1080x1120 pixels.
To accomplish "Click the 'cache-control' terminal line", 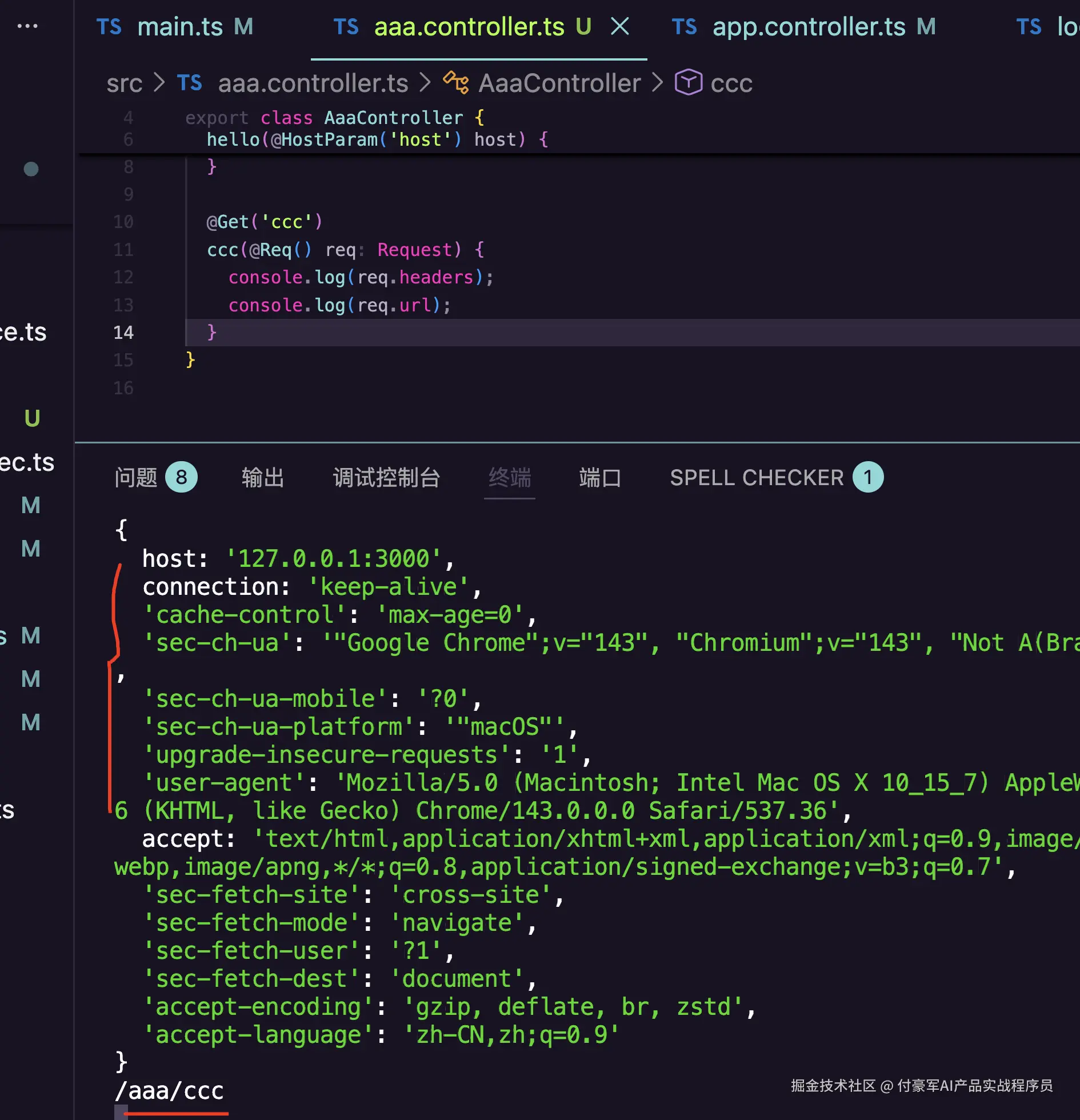I will [339, 615].
